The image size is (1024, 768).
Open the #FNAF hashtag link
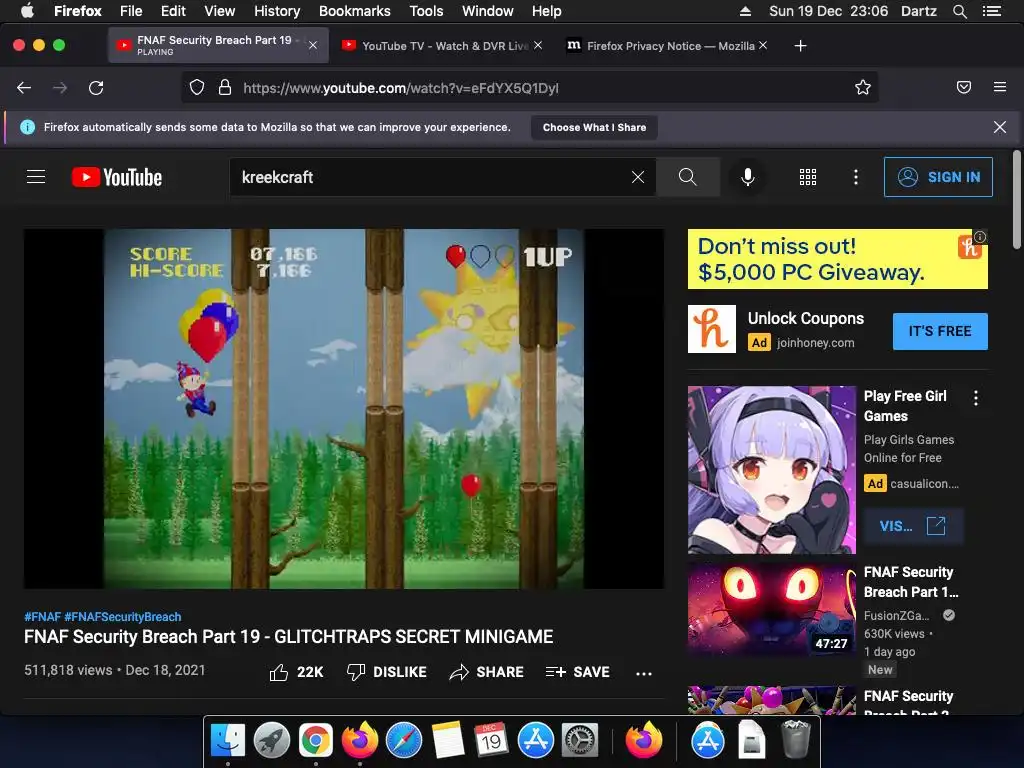click(x=42, y=616)
